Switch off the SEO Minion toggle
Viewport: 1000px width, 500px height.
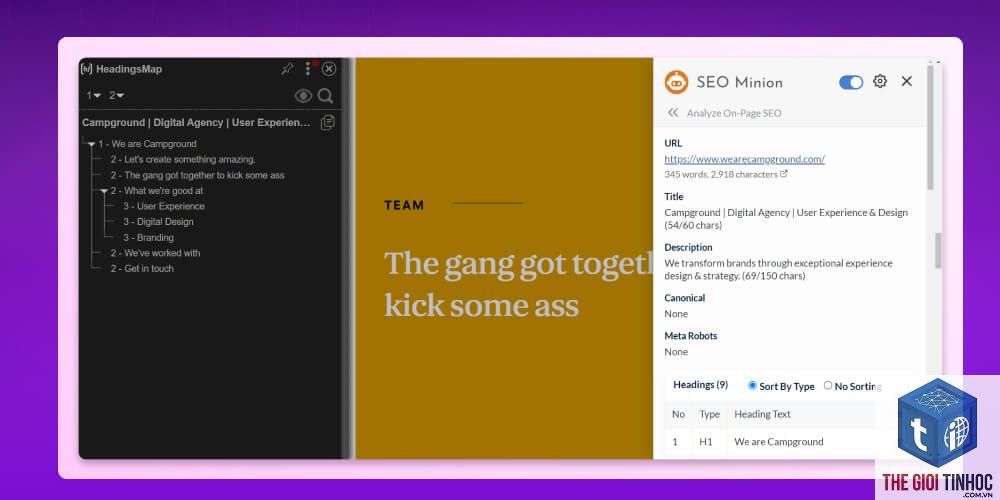click(851, 82)
